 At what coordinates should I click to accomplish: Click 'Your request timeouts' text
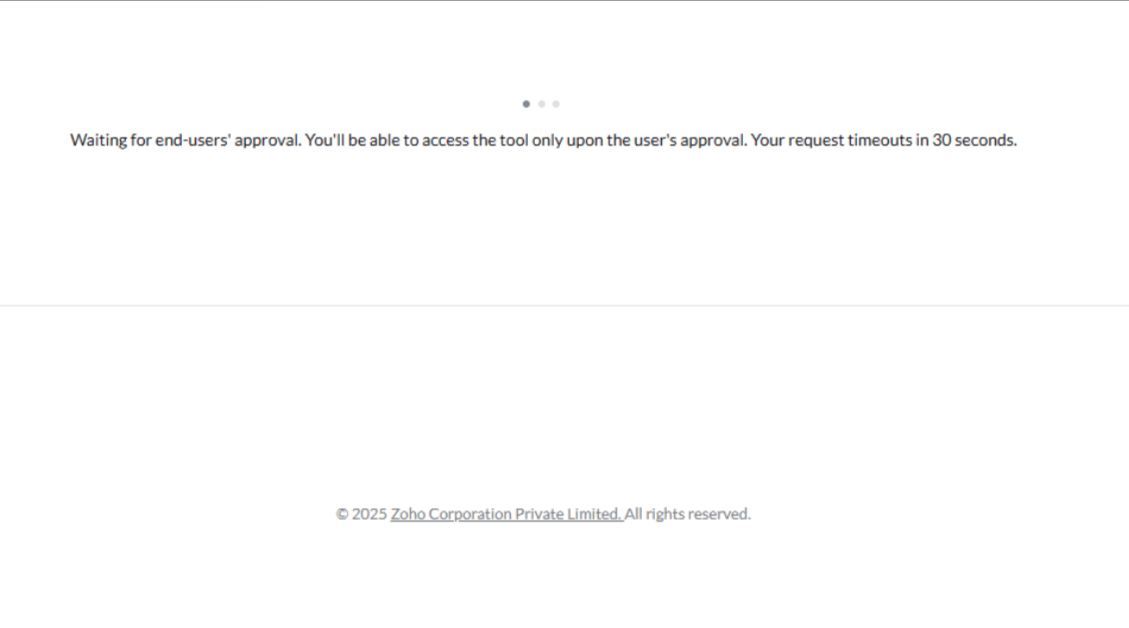click(x=832, y=140)
